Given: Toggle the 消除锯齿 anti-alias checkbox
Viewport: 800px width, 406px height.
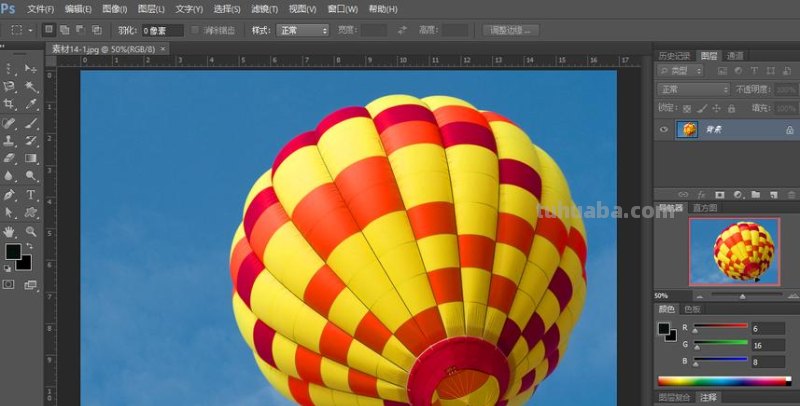Looking at the screenshot, I should coord(194,30).
